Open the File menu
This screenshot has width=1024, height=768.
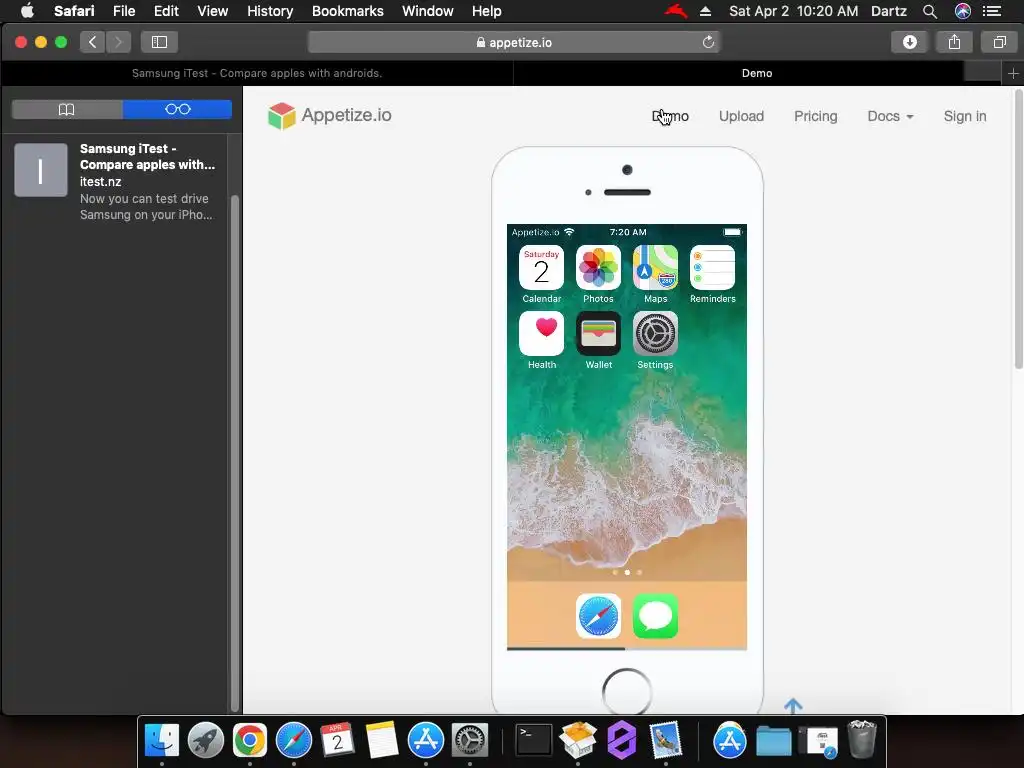(x=124, y=11)
